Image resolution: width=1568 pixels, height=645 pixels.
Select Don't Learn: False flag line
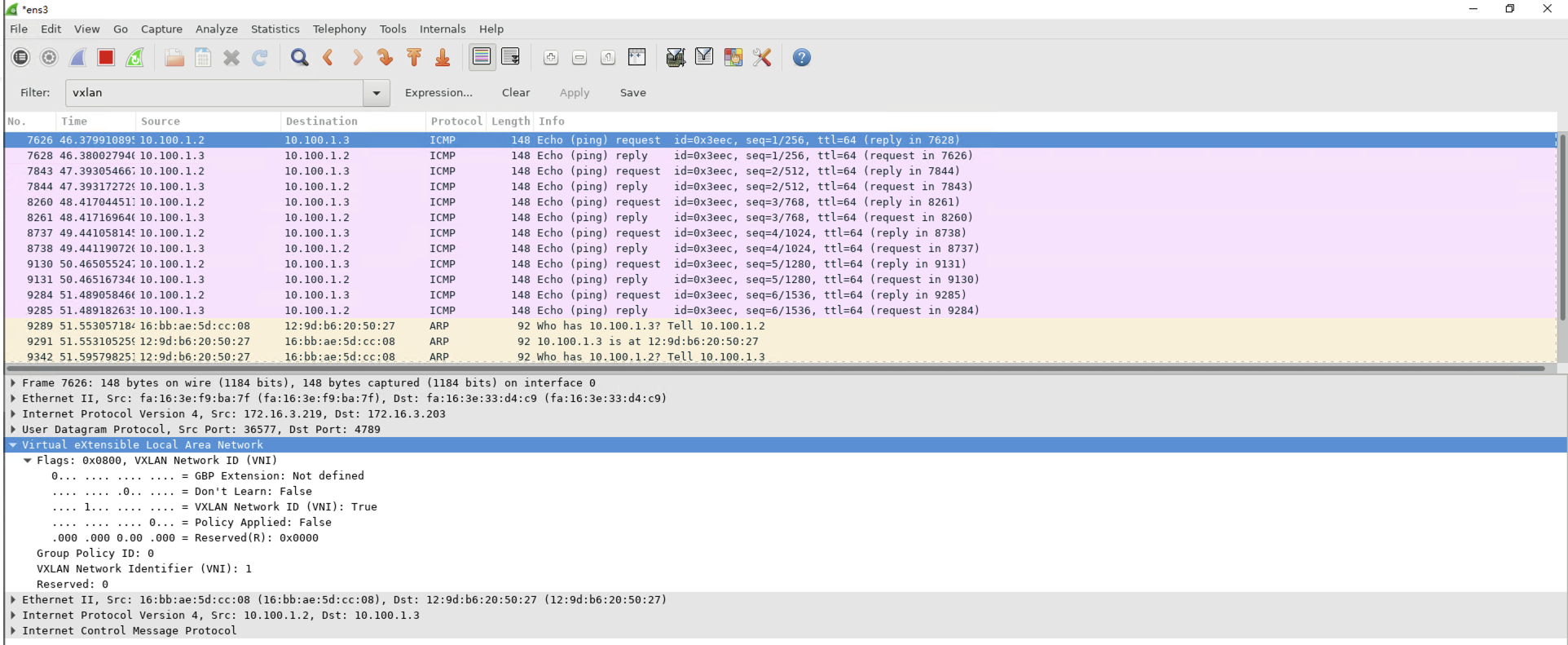182,492
